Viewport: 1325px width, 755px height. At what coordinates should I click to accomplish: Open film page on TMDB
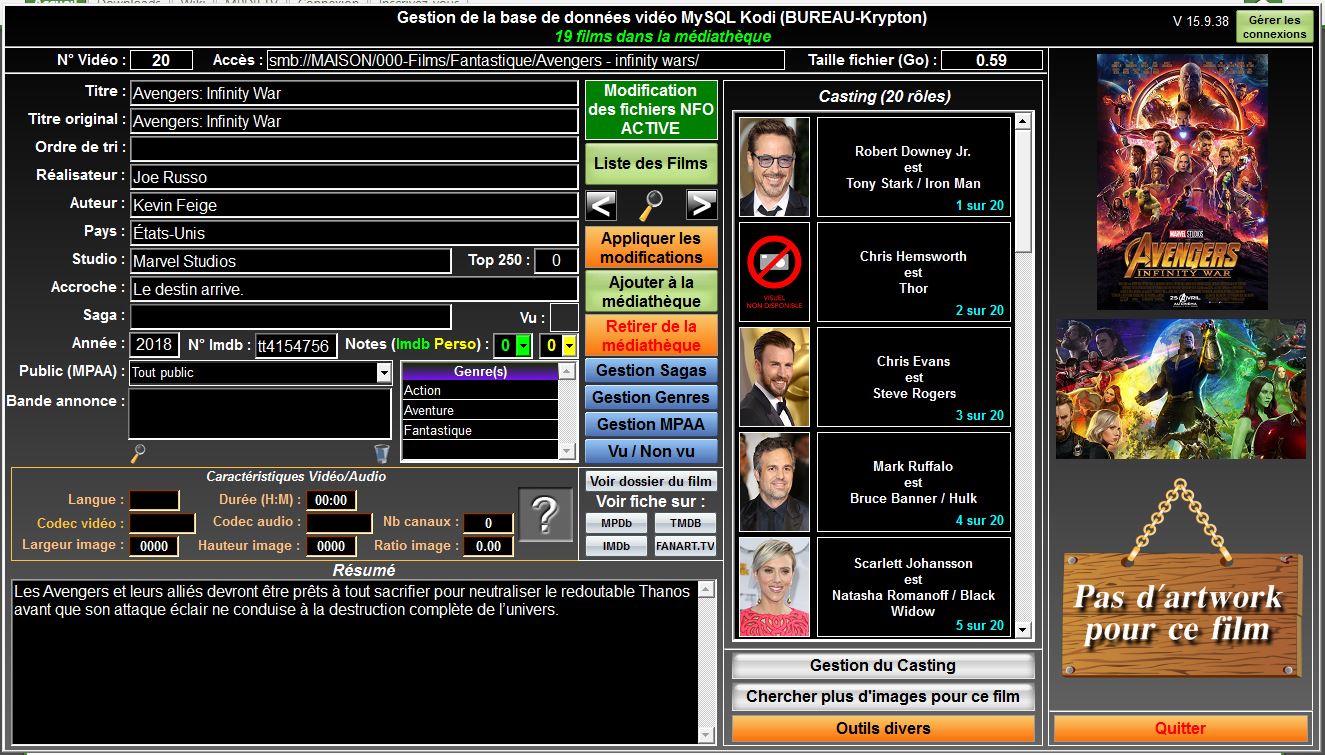pyautogui.click(x=685, y=522)
